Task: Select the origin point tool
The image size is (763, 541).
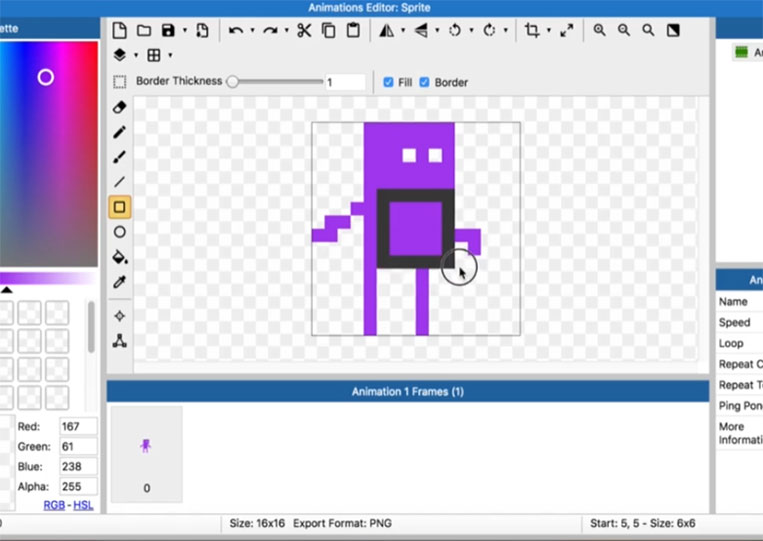Action: tap(120, 316)
